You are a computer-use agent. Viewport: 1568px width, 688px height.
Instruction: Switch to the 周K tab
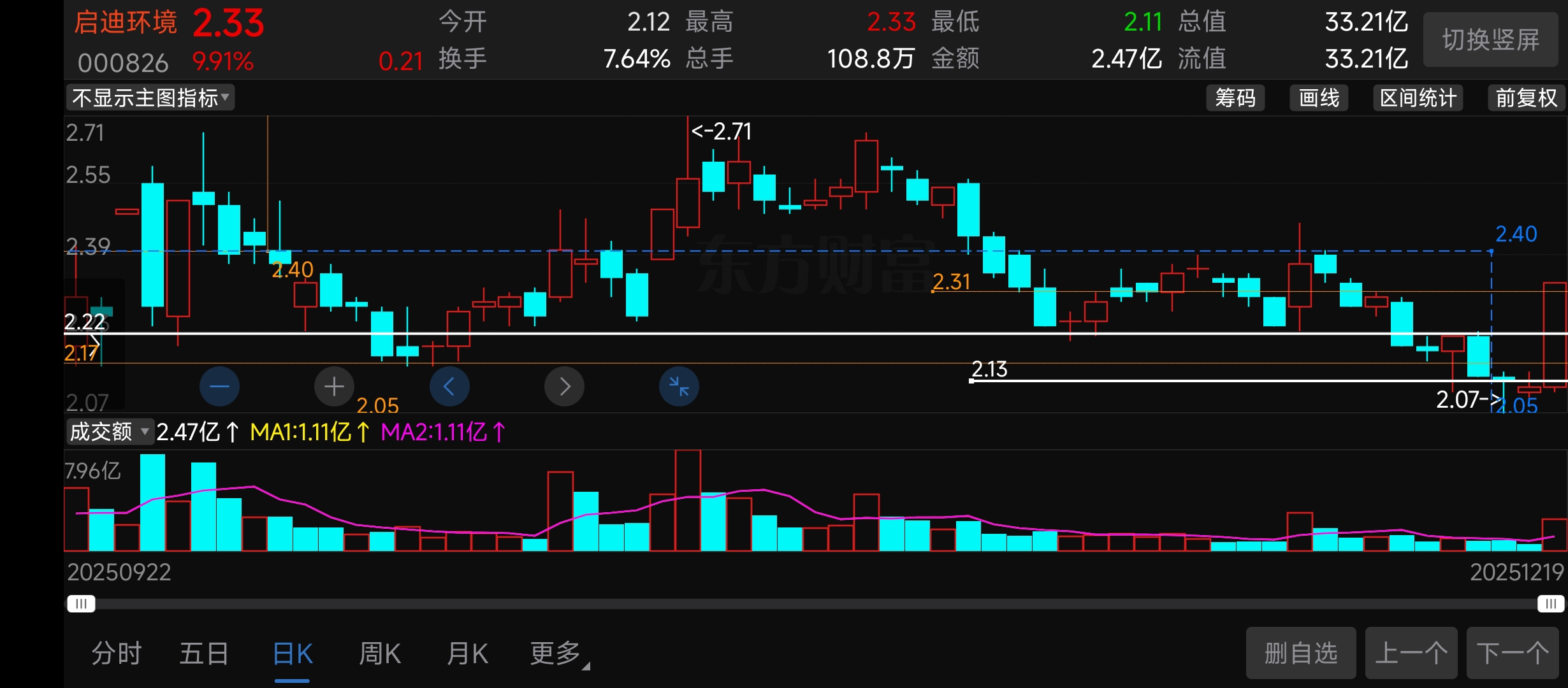tap(380, 654)
